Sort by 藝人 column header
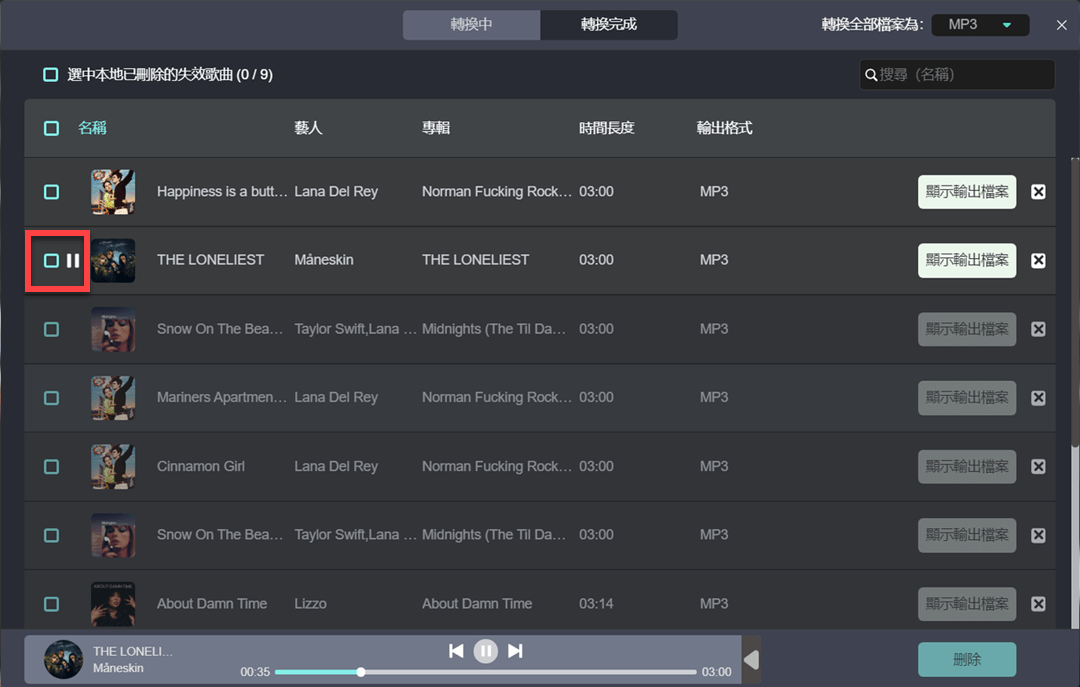 tap(308, 128)
